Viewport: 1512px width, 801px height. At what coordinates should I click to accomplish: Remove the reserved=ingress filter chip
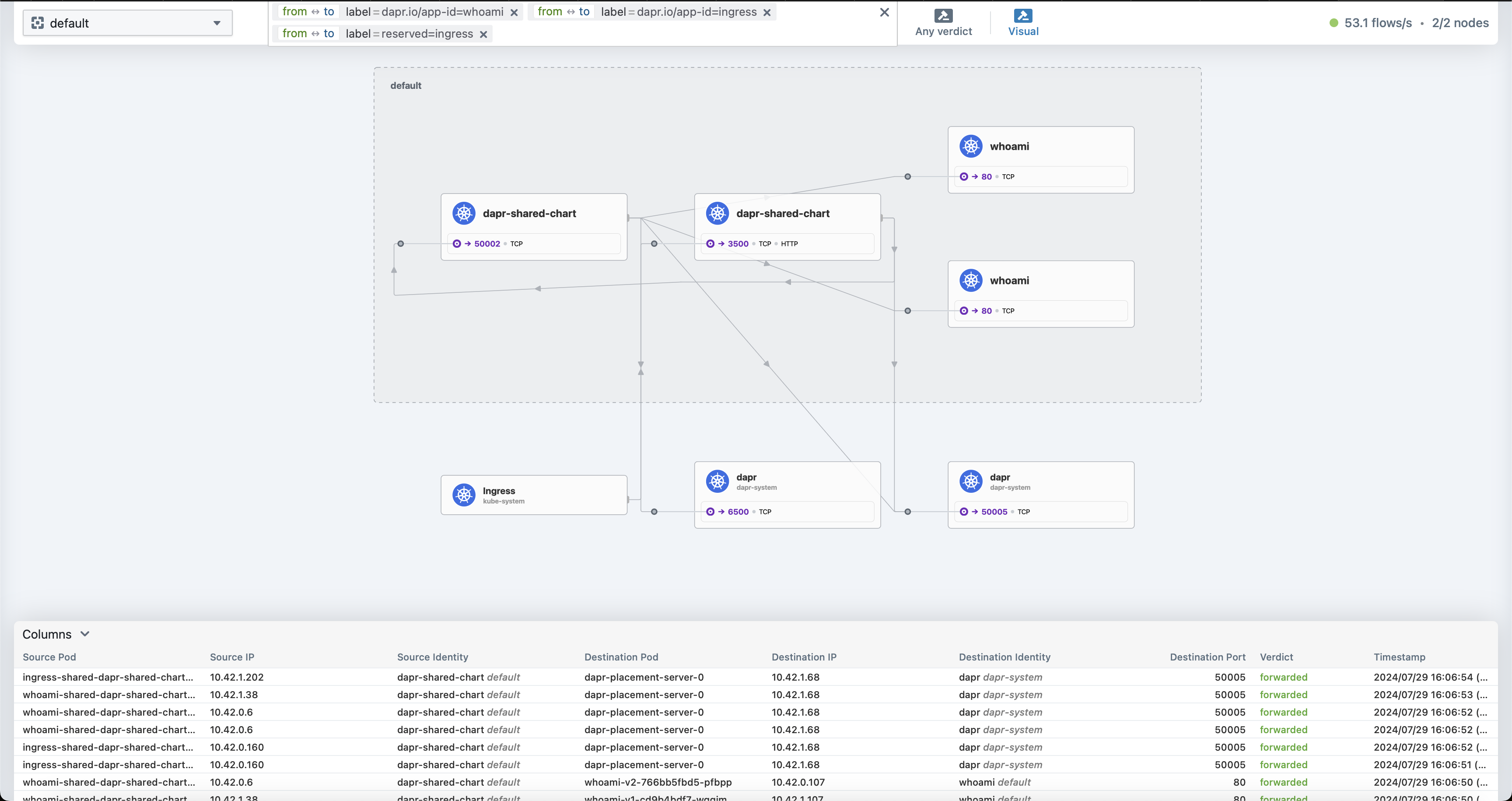(483, 34)
